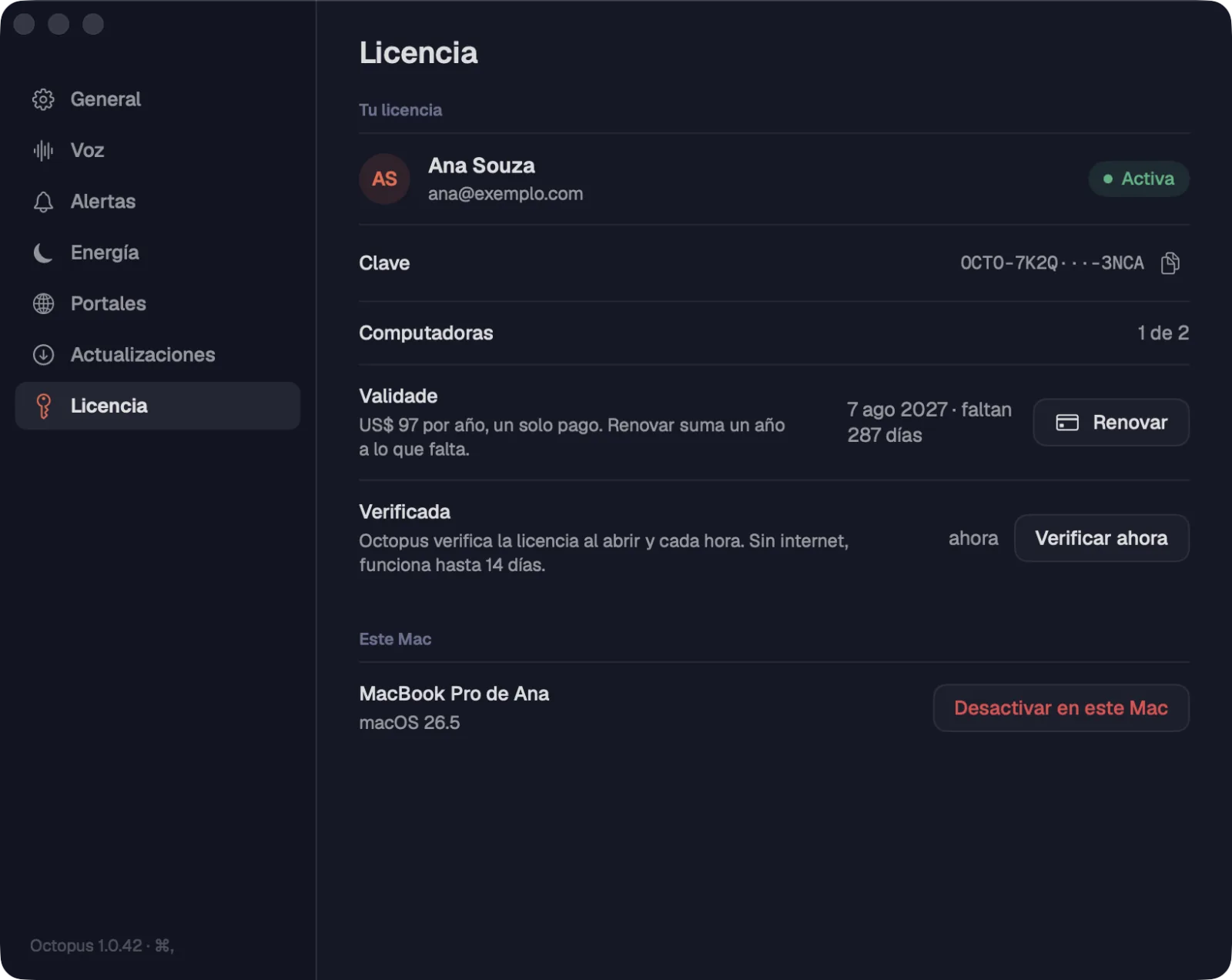Click the Voz waveform icon
This screenshot has height=980, width=1232.
tap(43, 150)
